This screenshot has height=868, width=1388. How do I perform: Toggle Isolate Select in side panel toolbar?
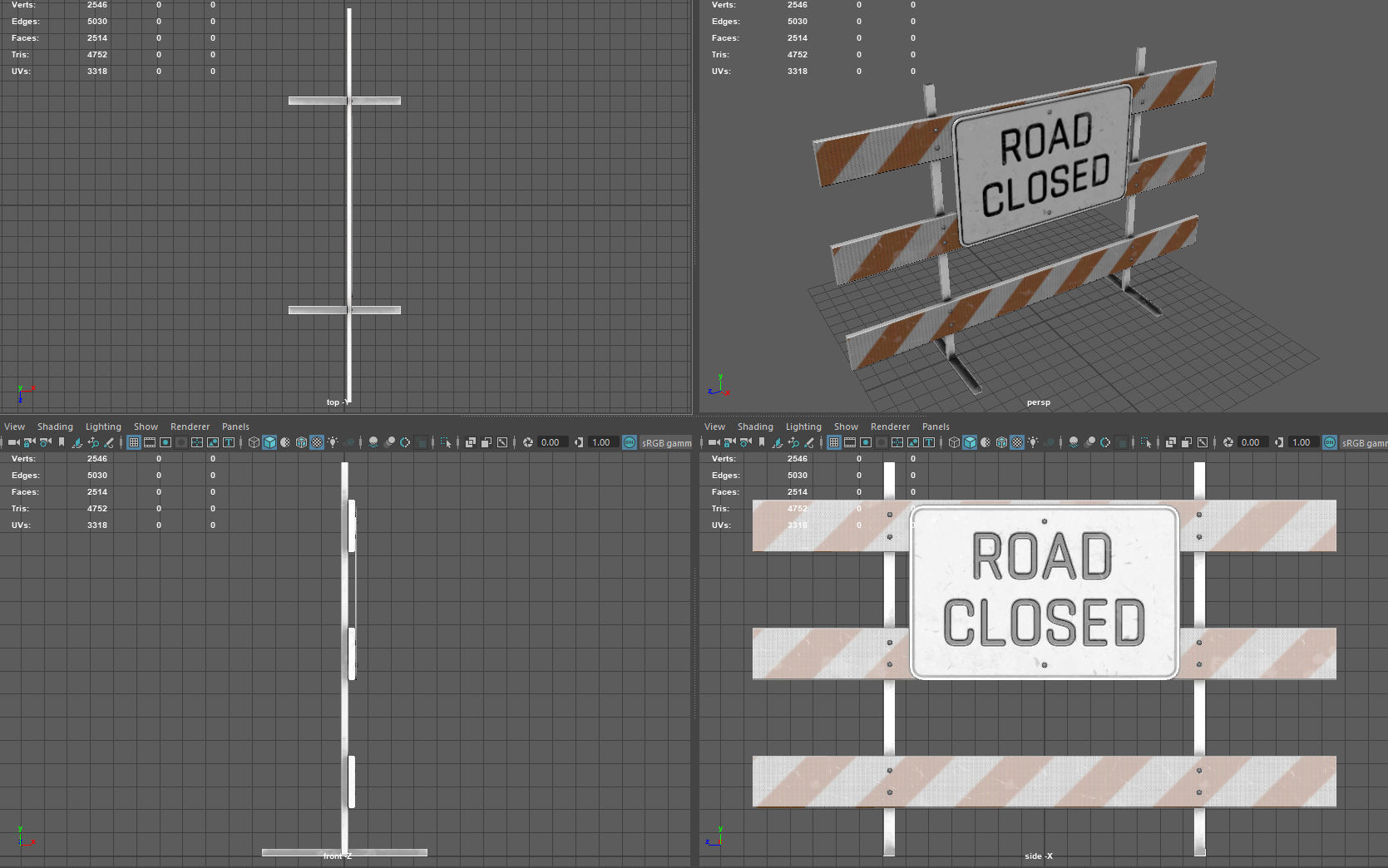pos(1146,442)
